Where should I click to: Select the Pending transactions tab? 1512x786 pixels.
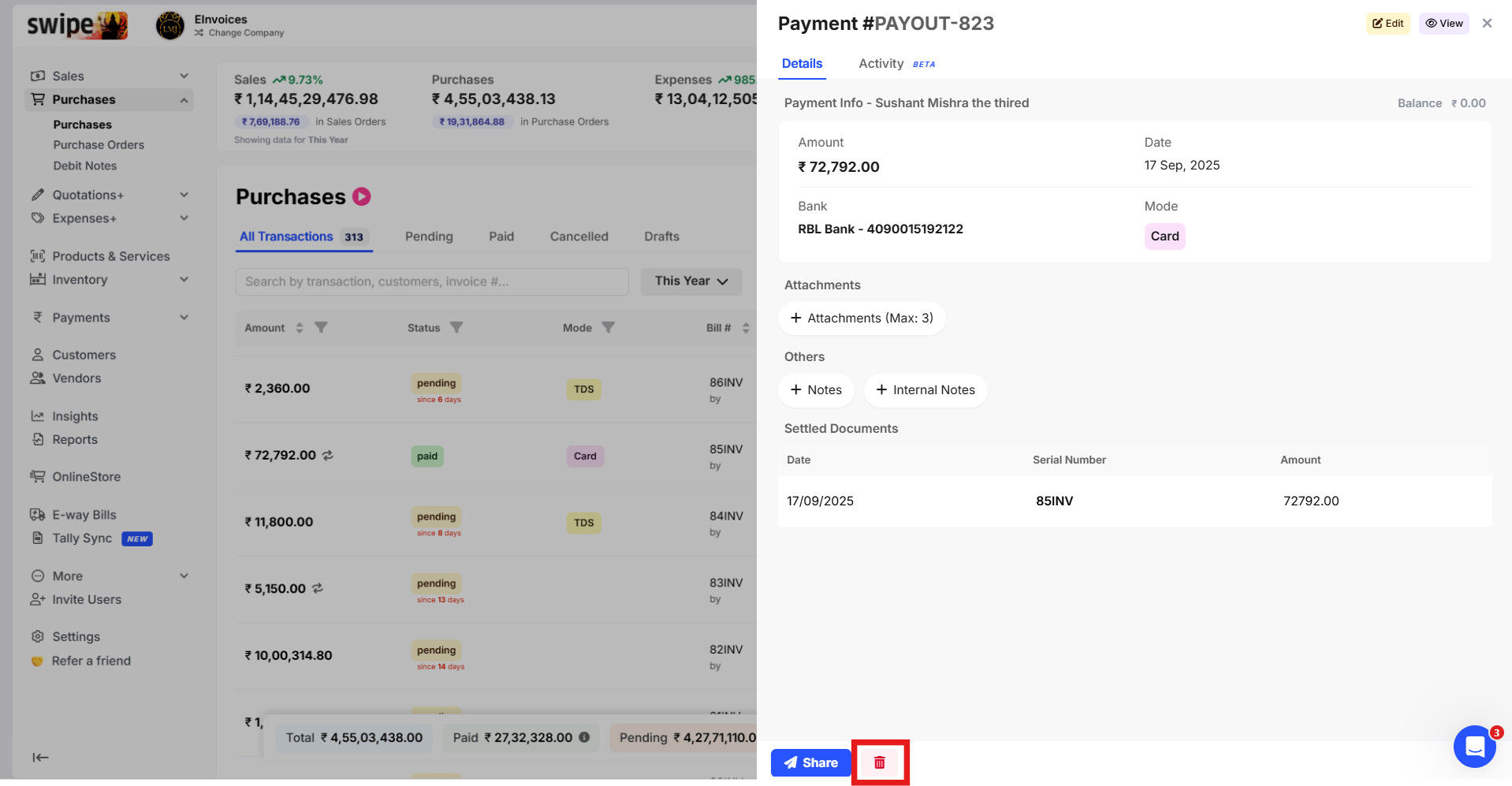coord(429,237)
